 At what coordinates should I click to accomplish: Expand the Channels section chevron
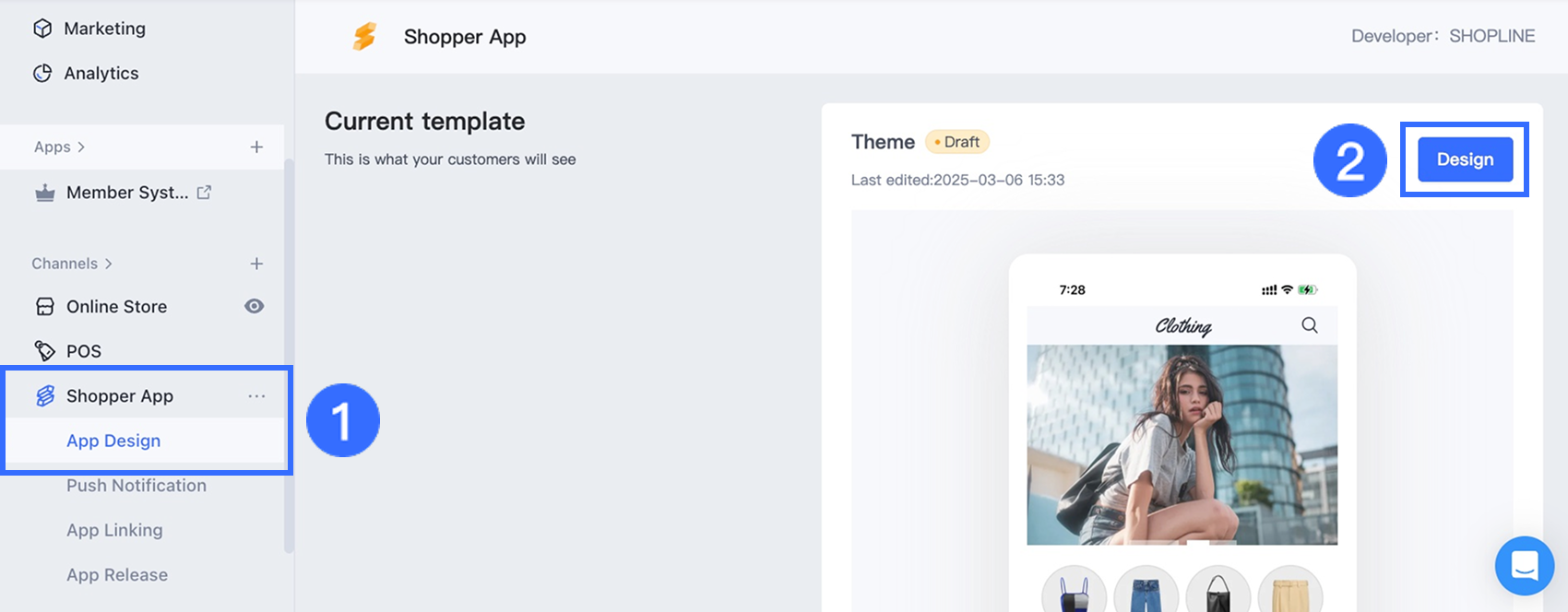(108, 264)
